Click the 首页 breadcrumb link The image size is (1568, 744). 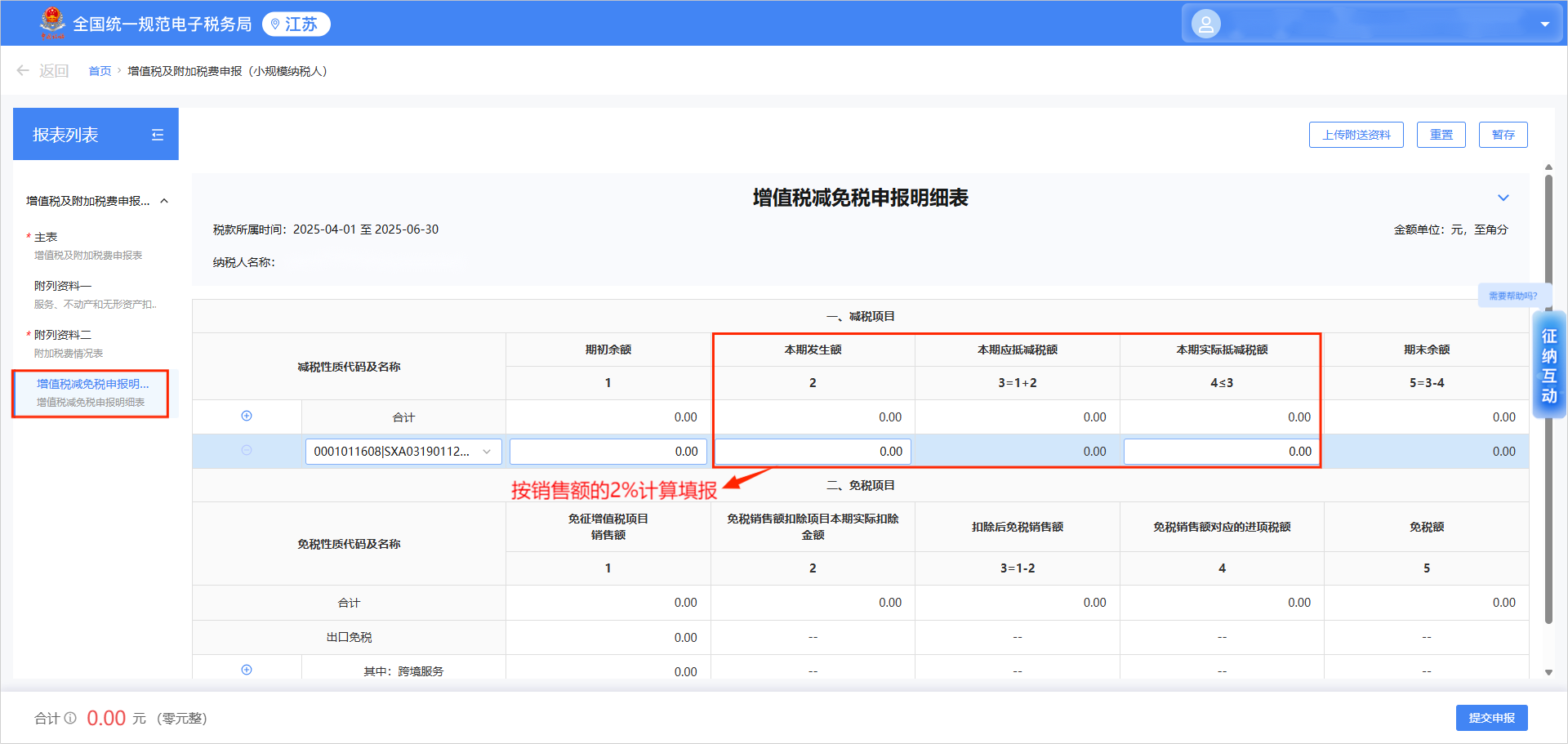coord(100,71)
